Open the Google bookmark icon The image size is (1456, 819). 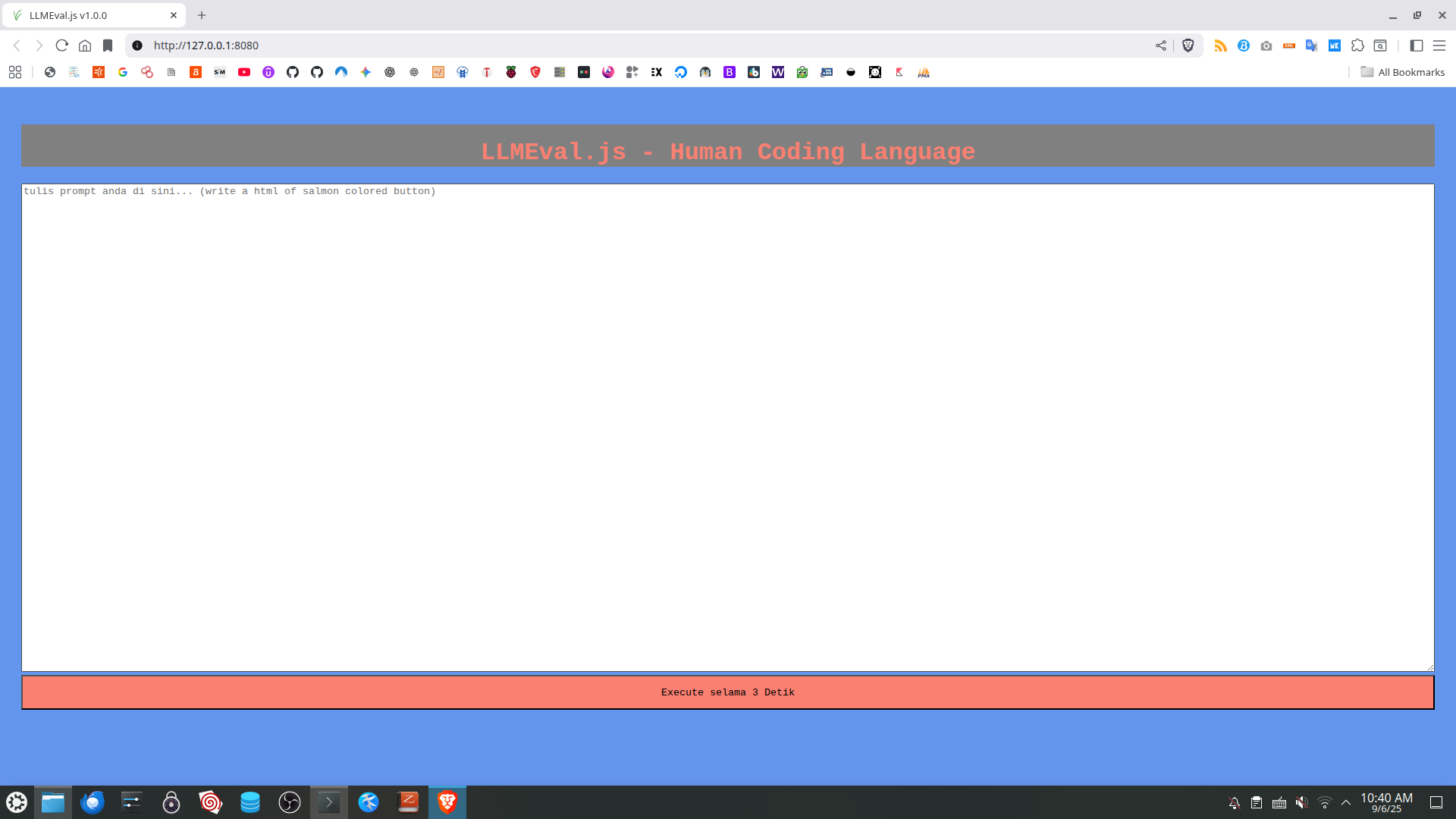point(123,72)
